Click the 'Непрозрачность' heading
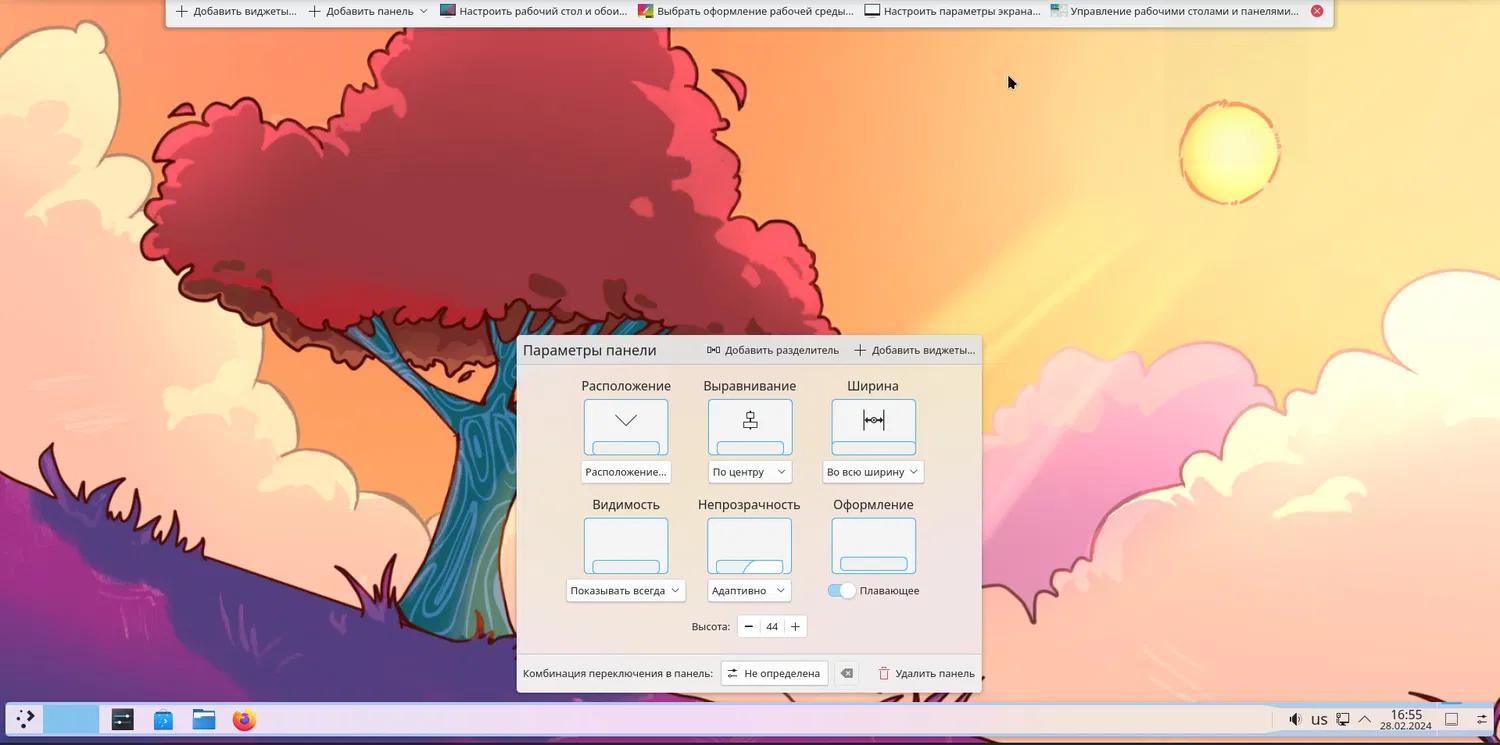Image resolution: width=1500 pixels, height=745 pixels. pos(750,505)
